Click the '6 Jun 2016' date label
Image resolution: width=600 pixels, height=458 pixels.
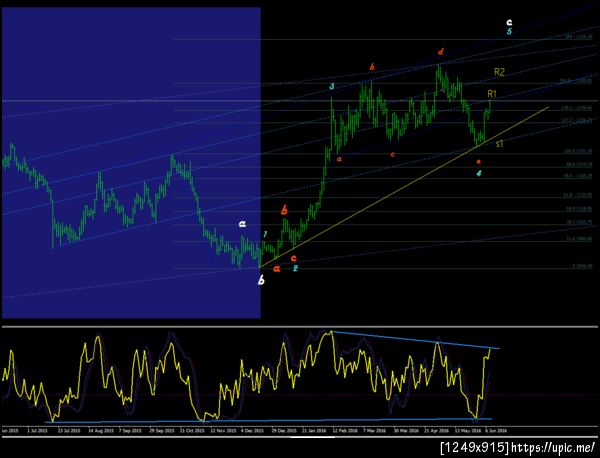(496, 430)
